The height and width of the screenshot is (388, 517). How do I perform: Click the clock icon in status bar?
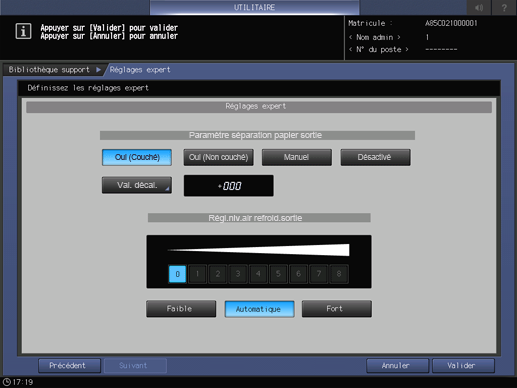[x=7, y=382]
